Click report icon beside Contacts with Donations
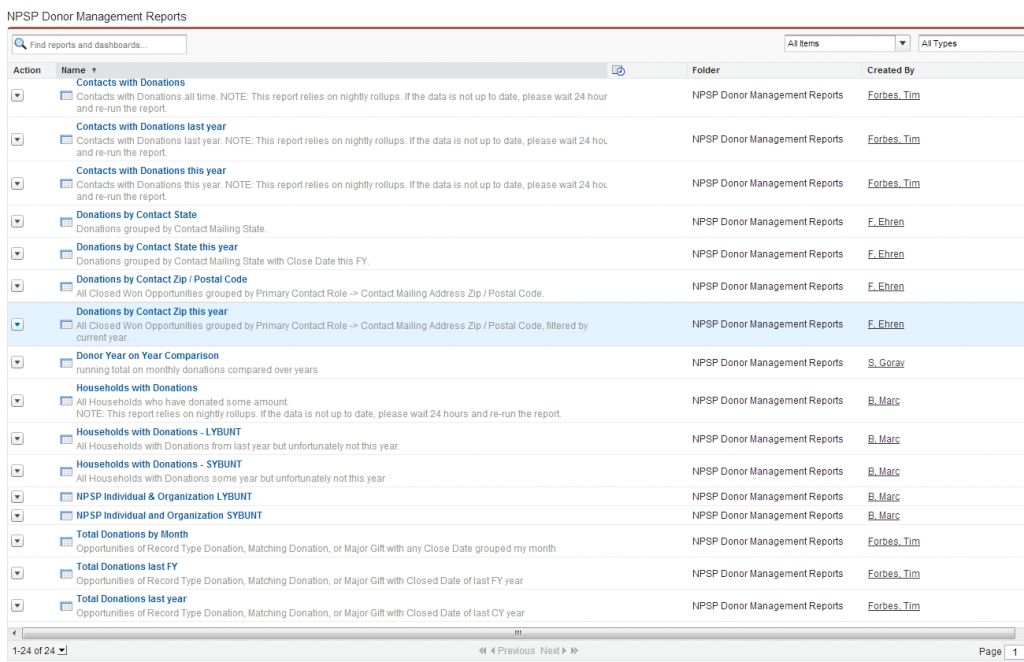The image size is (1024, 662). (66, 95)
